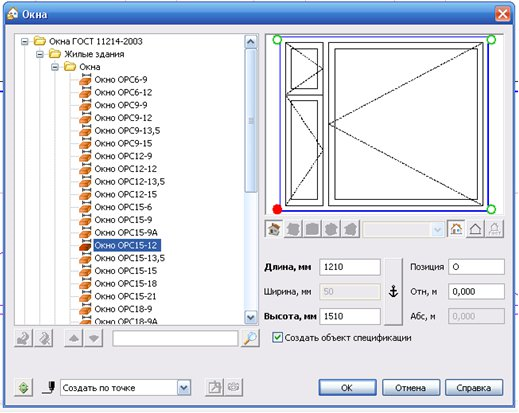Click the bottom-right green anchor point
The image size is (519, 413).
(x=491, y=209)
